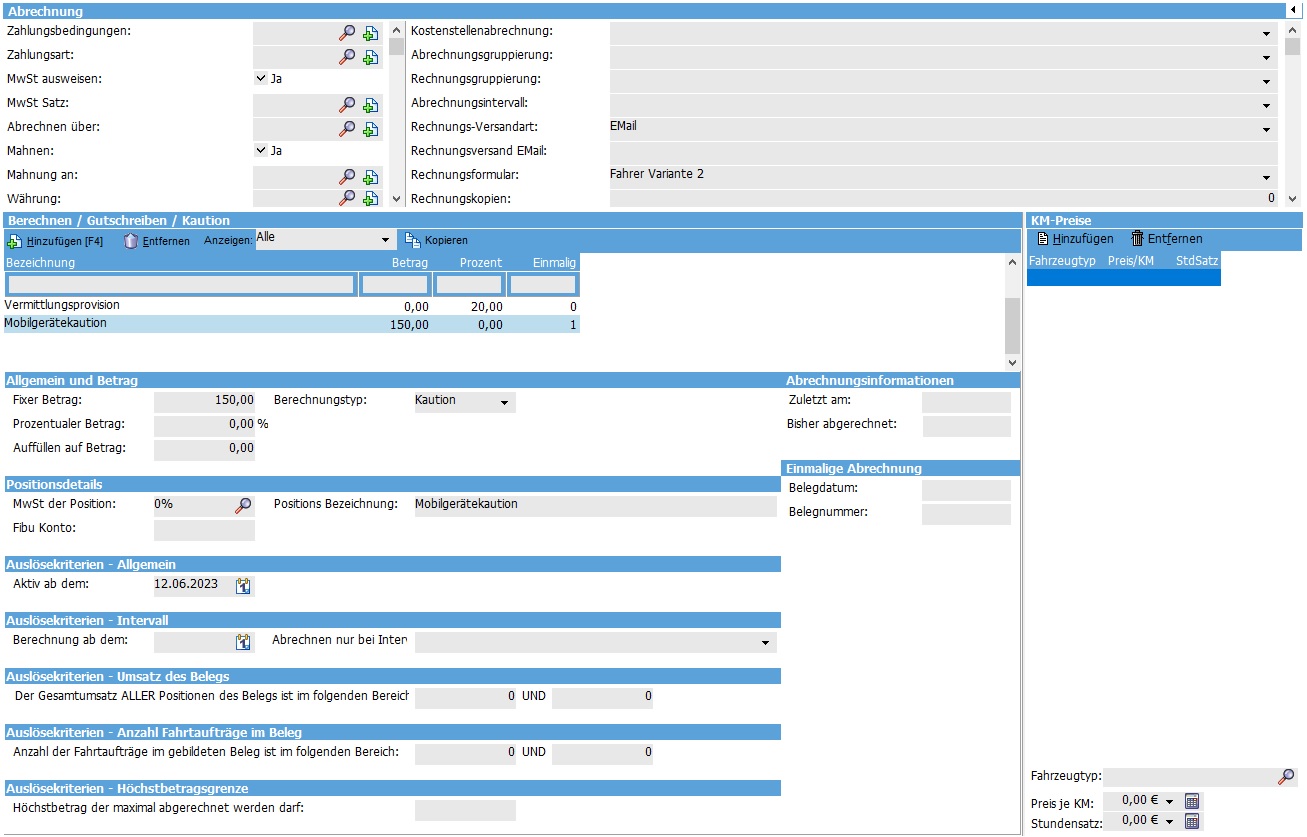Open the Fahrzeugtyp search magnifier
The width and height of the screenshot is (1307, 837).
1286,777
